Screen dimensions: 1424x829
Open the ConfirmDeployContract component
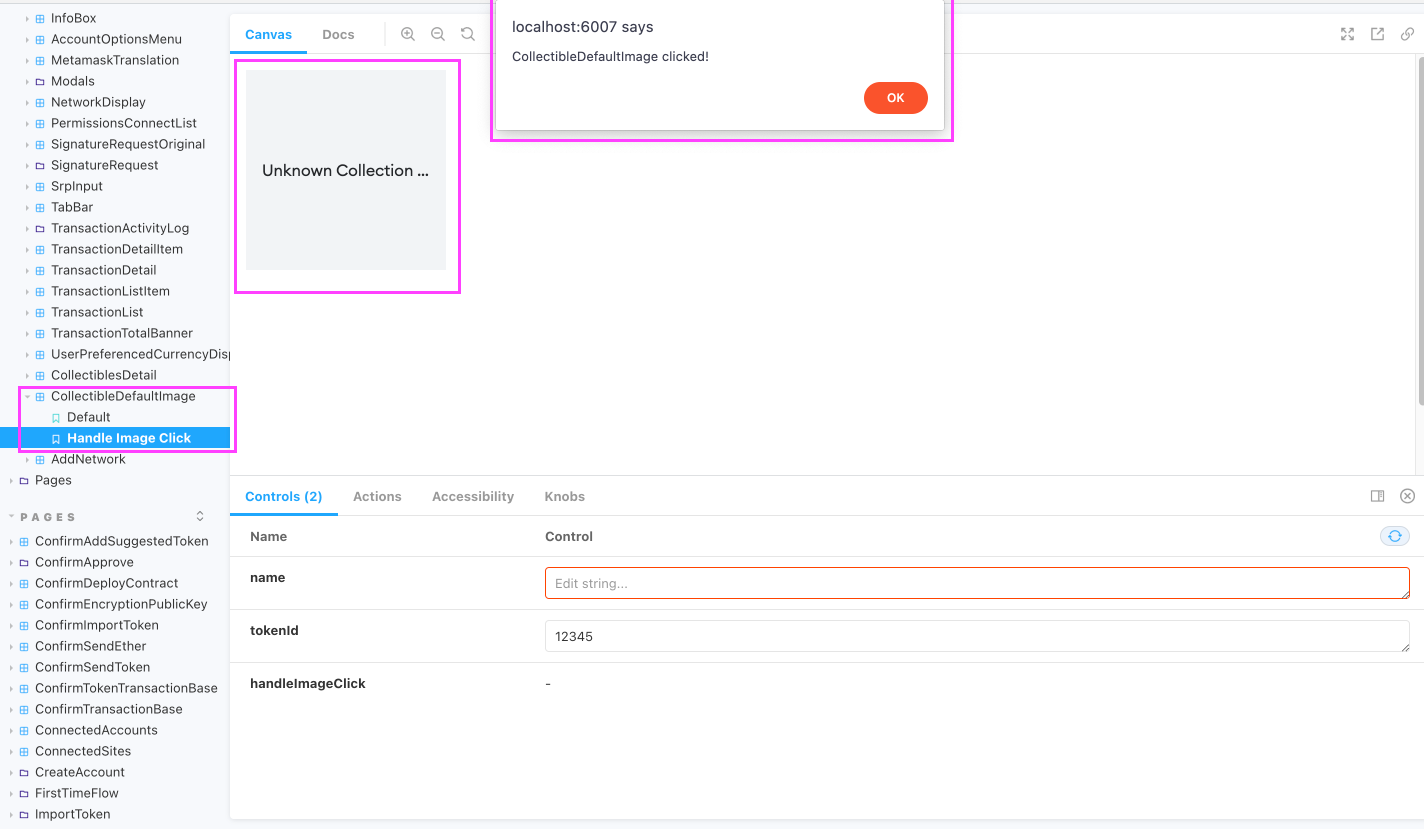pyautogui.click(x=107, y=583)
